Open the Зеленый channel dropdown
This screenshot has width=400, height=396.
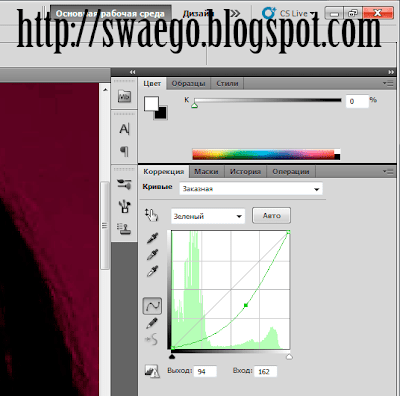(x=208, y=216)
